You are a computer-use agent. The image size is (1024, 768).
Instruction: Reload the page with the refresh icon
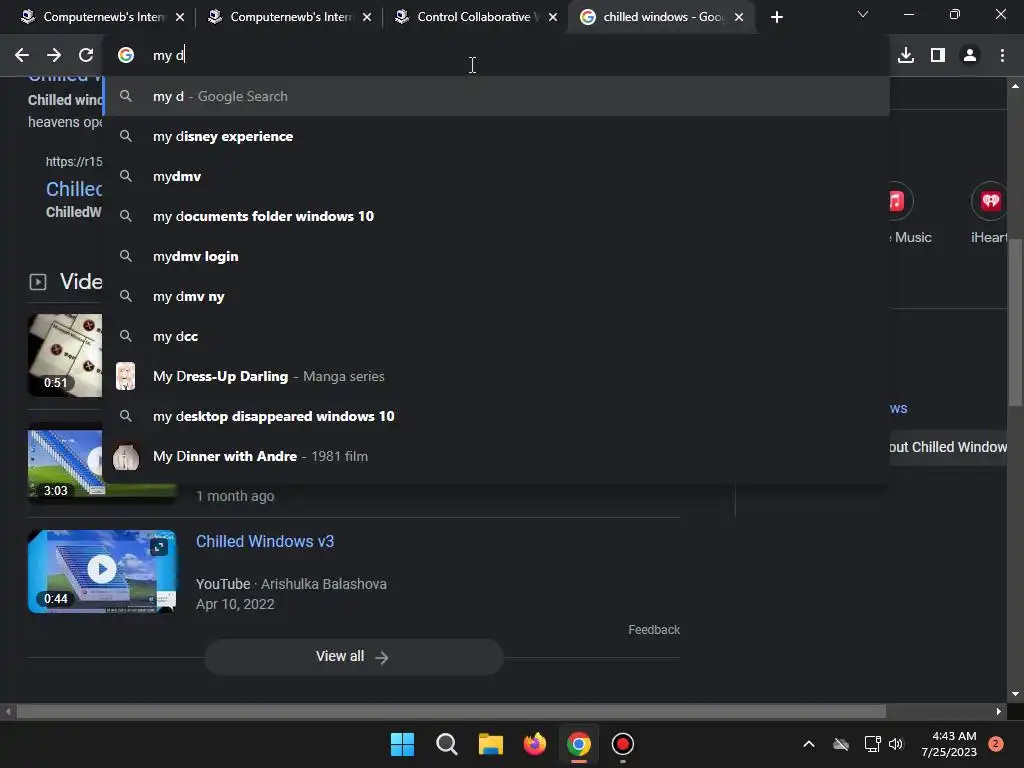pyautogui.click(x=86, y=56)
